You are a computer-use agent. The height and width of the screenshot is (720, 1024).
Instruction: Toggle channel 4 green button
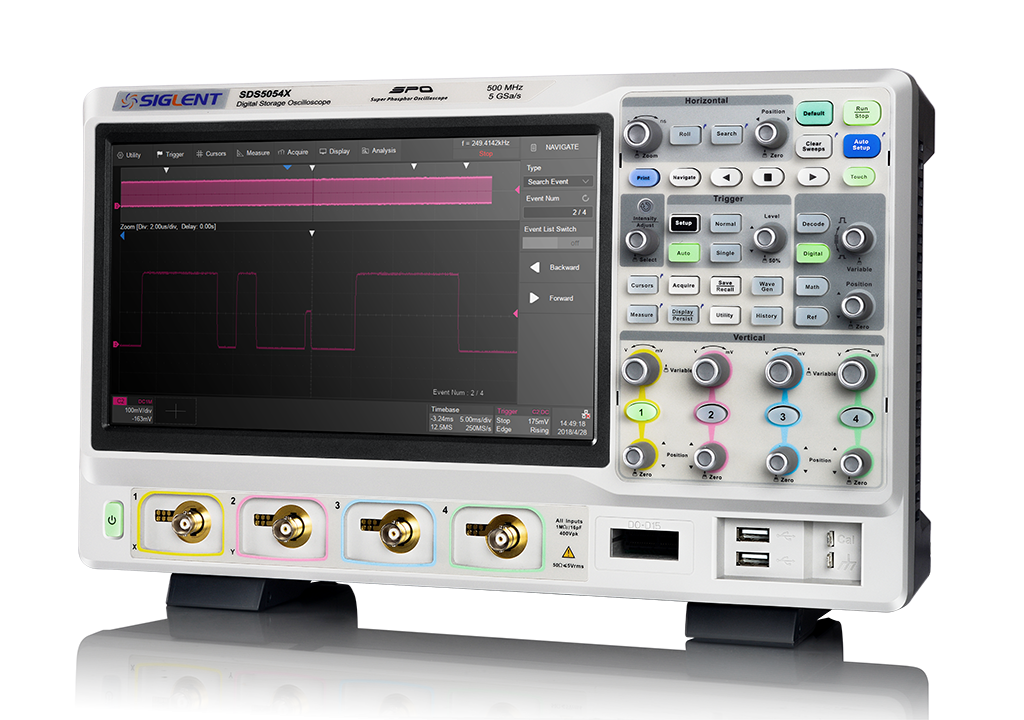tap(856, 419)
